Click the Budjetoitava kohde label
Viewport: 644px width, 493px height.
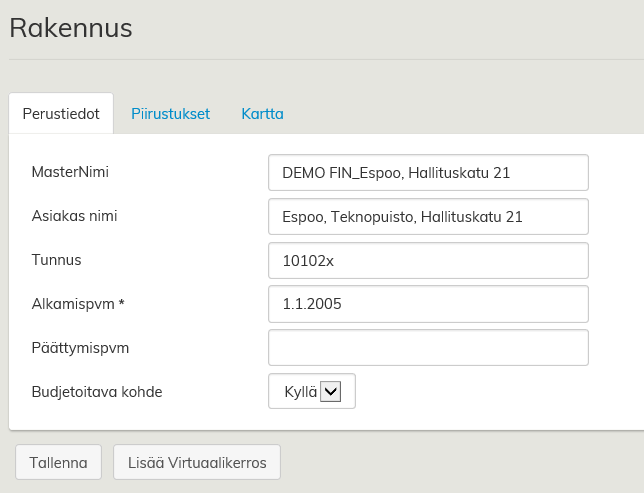point(97,392)
